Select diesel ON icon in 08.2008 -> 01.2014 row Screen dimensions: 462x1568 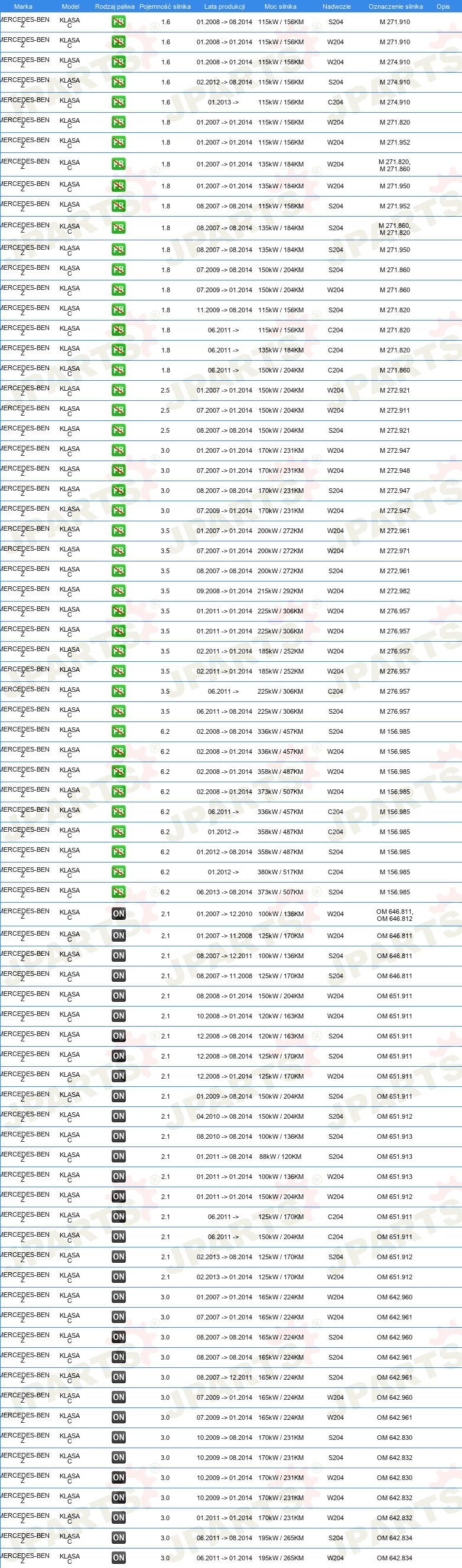coord(118,996)
